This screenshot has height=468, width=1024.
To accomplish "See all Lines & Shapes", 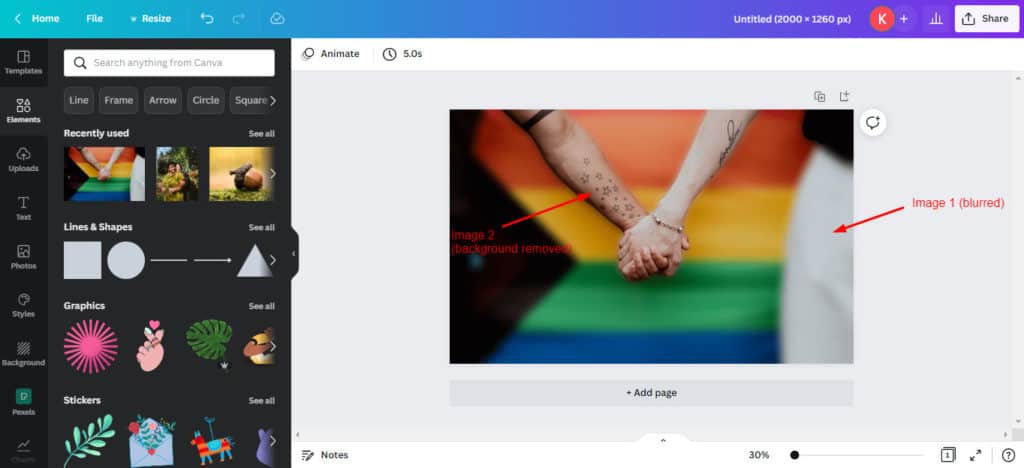I will point(261,228).
